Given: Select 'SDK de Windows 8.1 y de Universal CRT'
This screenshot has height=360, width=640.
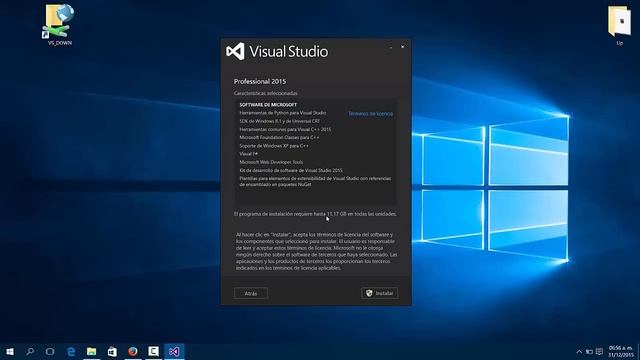Looking at the screenshot, I should 280,121.
